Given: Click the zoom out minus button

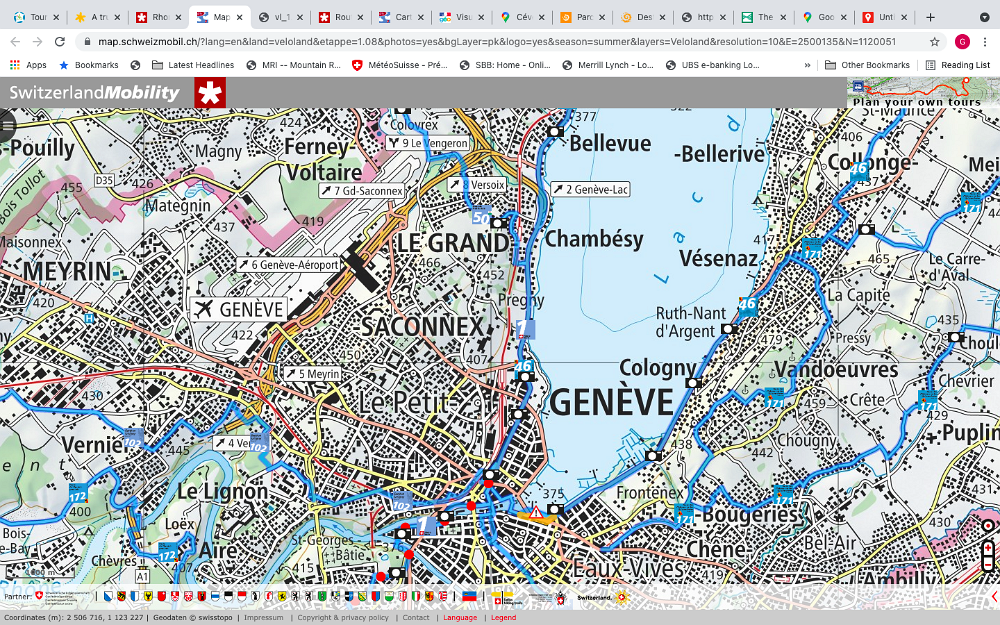Looking at the screenshot, I should (x=988, y=564).
